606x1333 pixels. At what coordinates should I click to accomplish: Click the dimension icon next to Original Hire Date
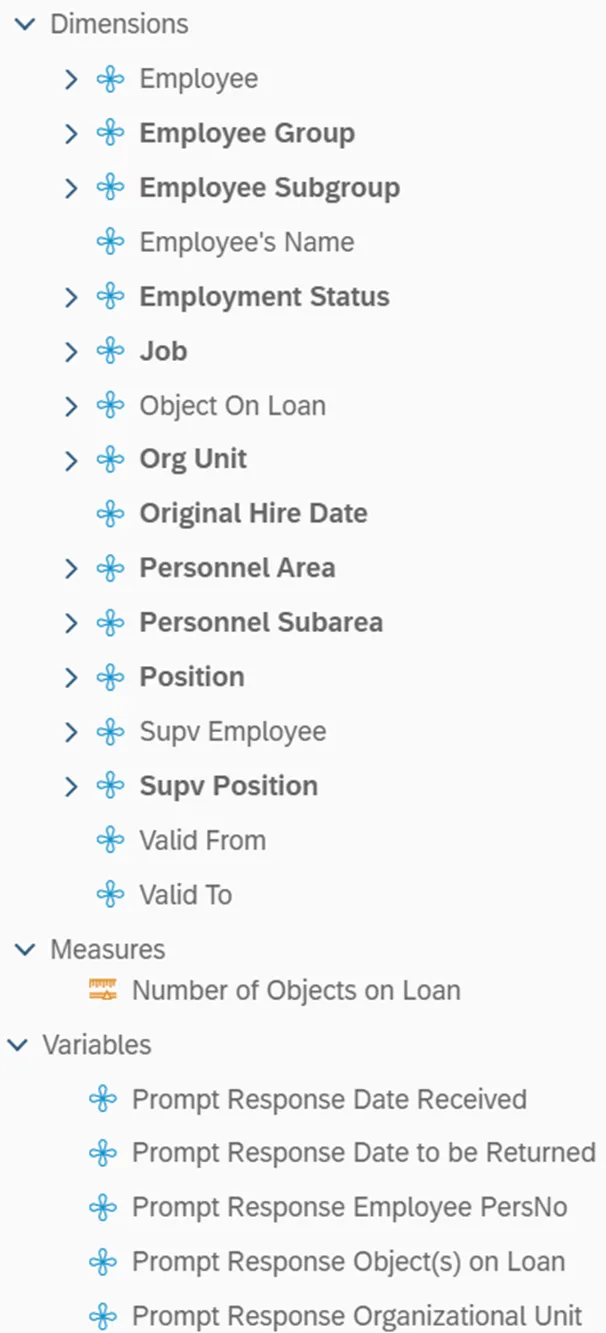pos(110,514)
